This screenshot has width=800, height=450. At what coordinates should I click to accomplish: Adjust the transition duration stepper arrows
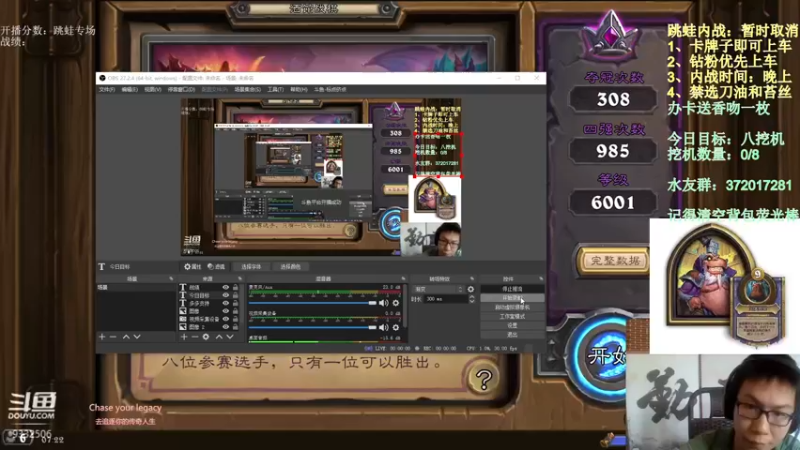pos(471,299)
